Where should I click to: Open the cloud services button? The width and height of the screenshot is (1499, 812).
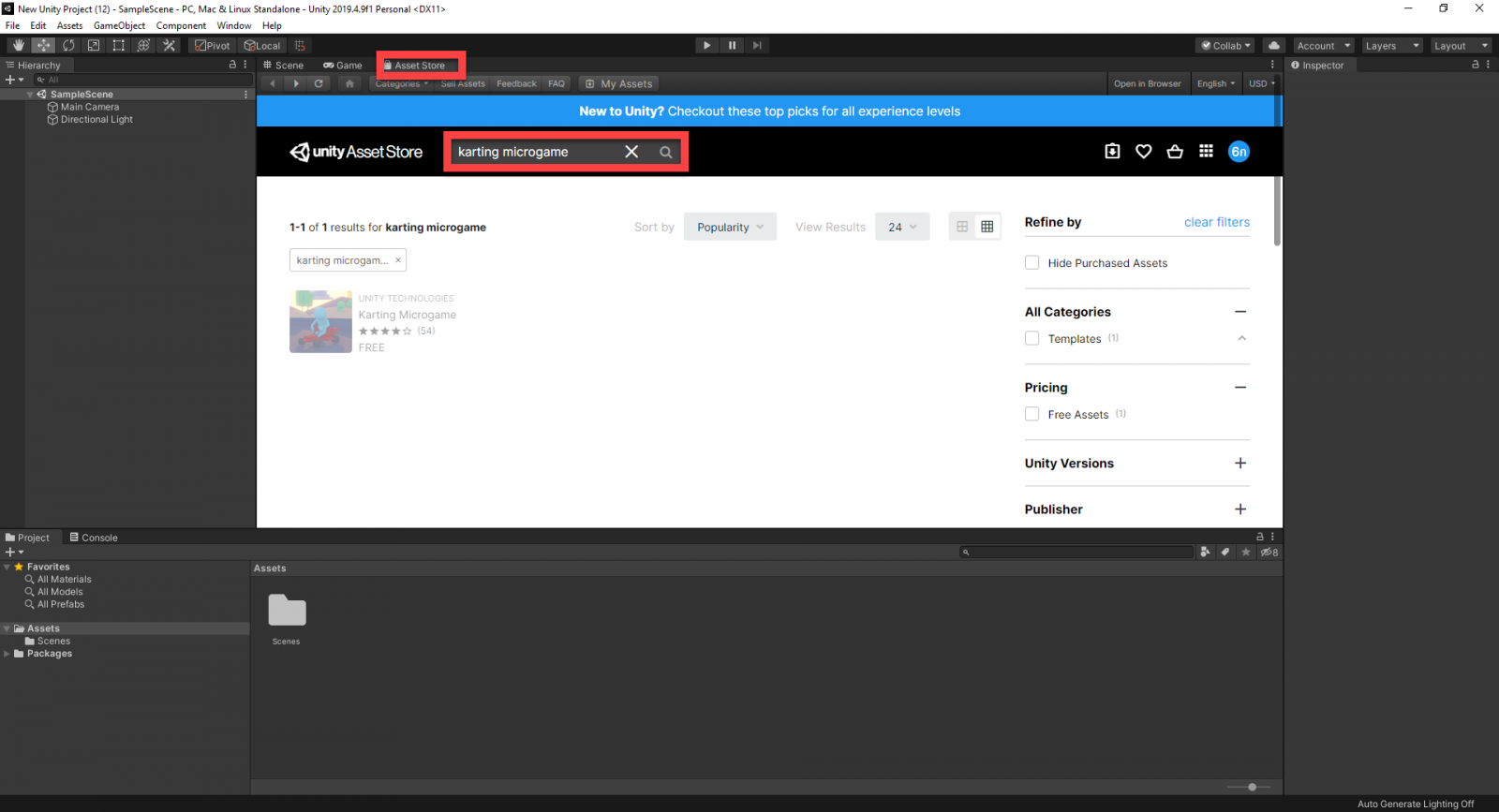[1274, 45]
